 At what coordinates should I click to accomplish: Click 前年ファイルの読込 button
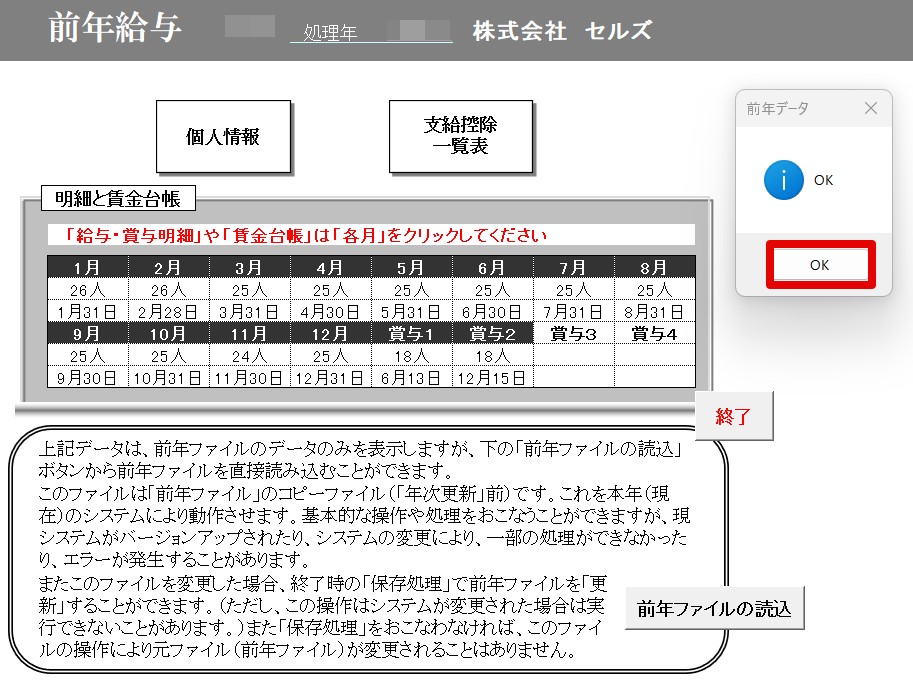tap(714, 608)
